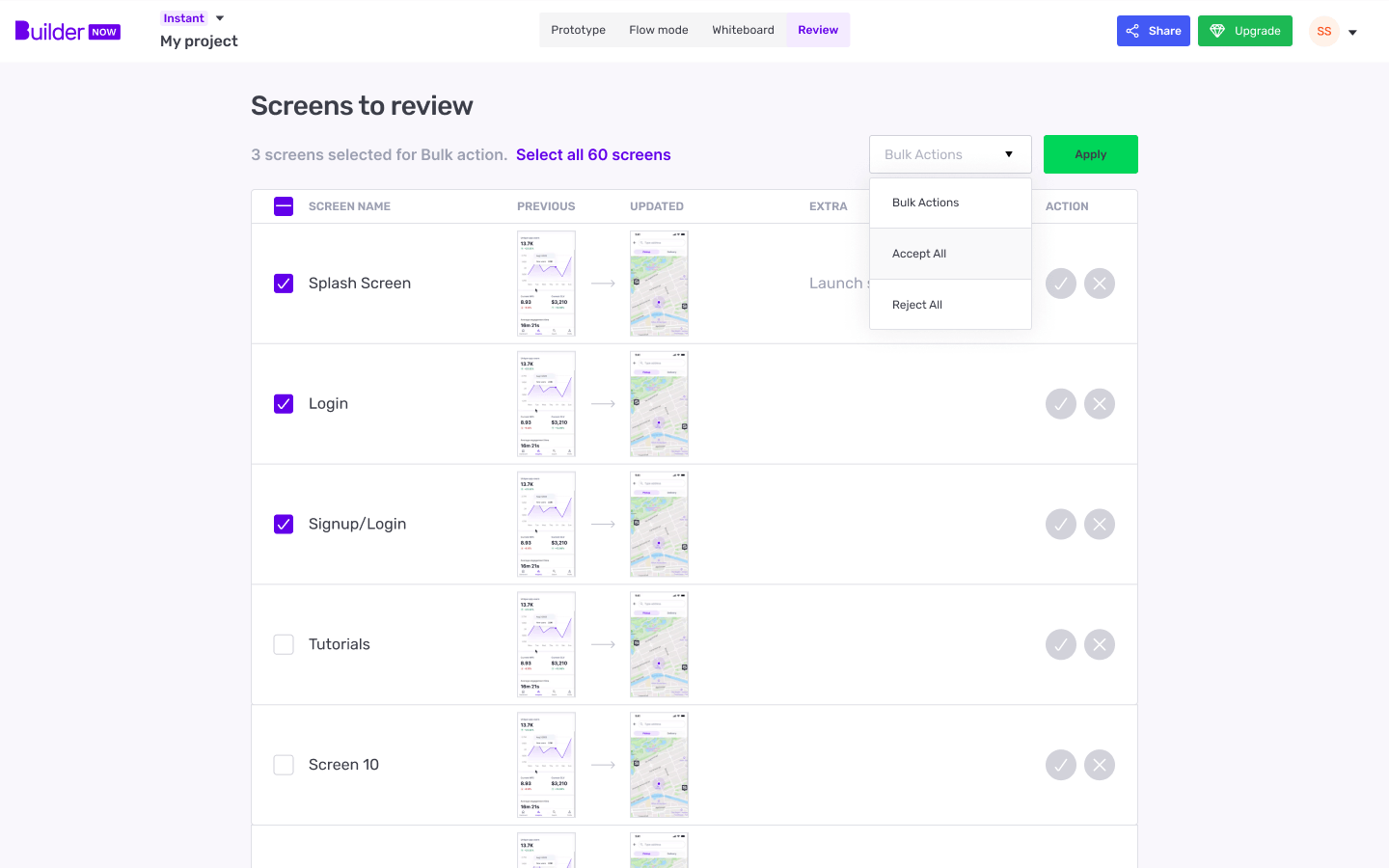This screenshot has width=1389, height=868.
Task: Click the EXTRA column header
Action: (829, 206)
